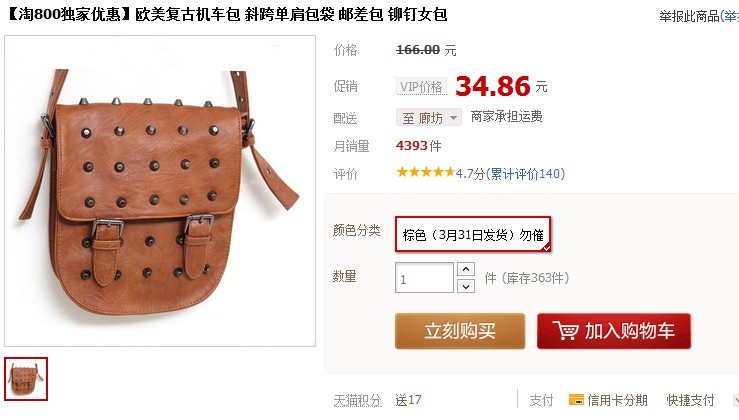Click the VIP价格 promotion tag

pos(421,87)
